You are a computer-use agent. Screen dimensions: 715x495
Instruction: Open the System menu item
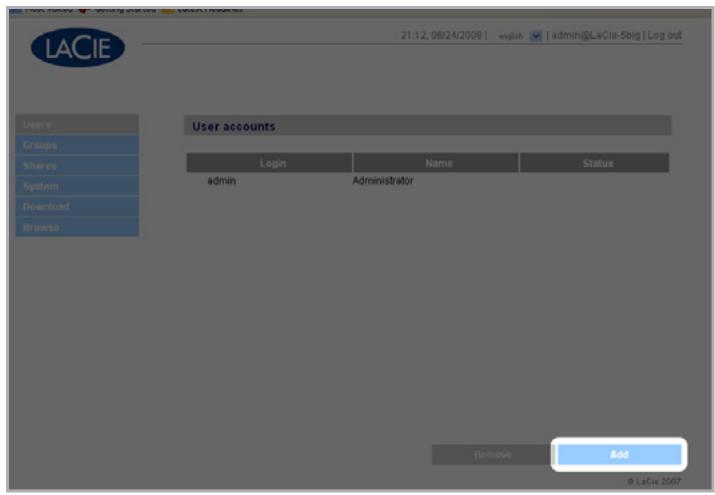pyautogui.click(x=77, y=186)
